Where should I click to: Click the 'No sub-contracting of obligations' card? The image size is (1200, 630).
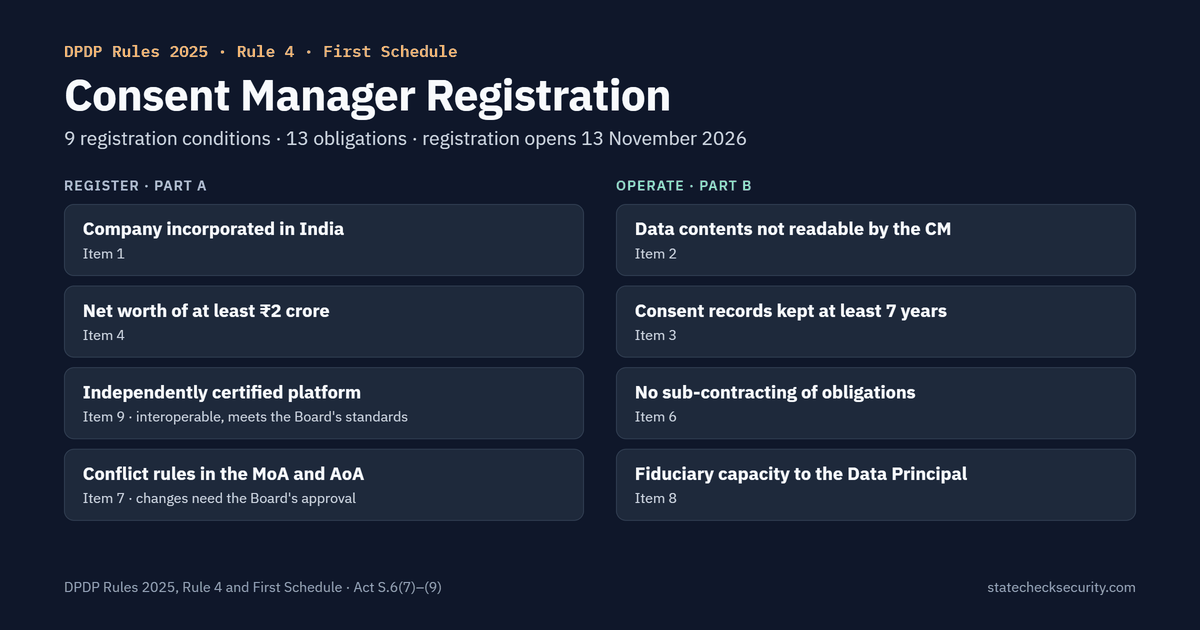pos(876,403)
